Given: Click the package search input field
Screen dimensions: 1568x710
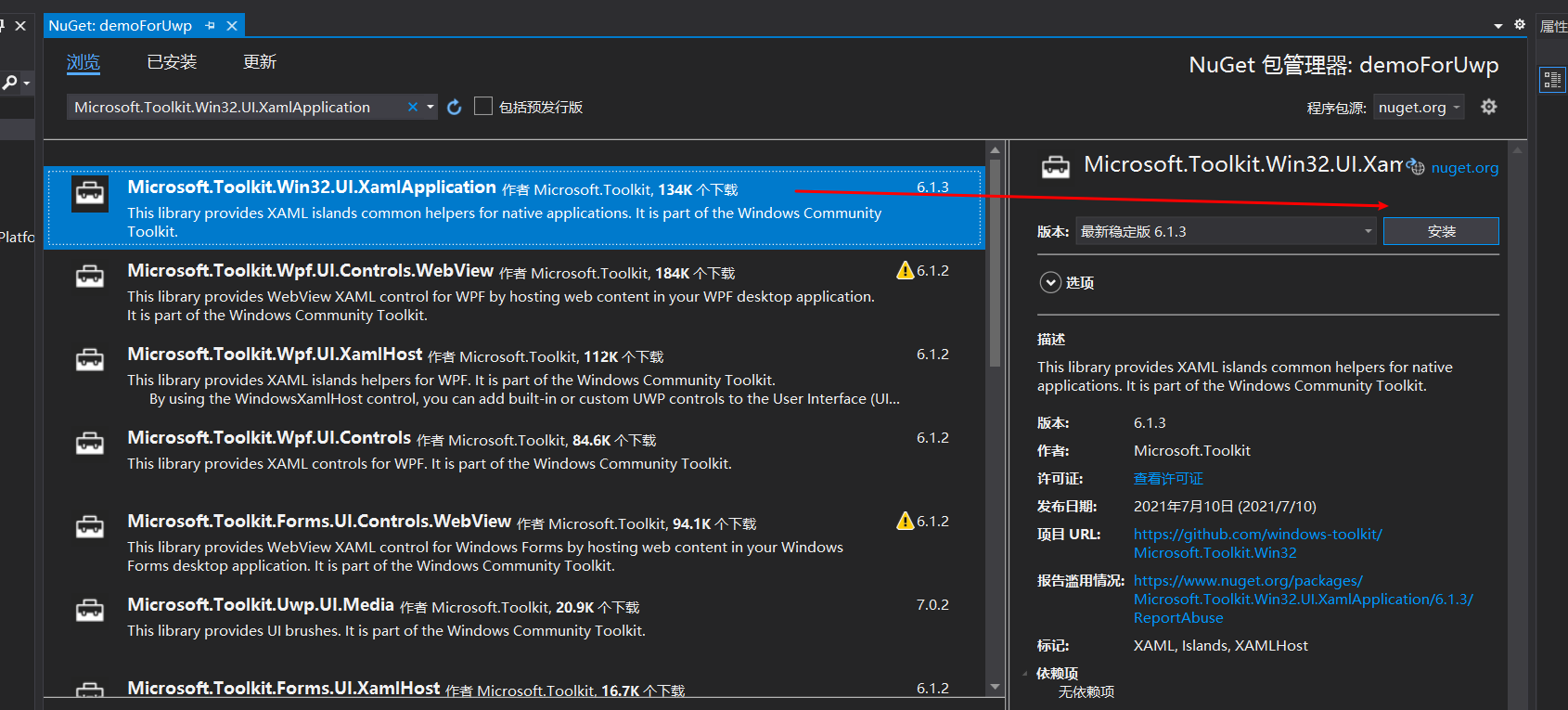Looking at the screenshot, I should 239,108.
